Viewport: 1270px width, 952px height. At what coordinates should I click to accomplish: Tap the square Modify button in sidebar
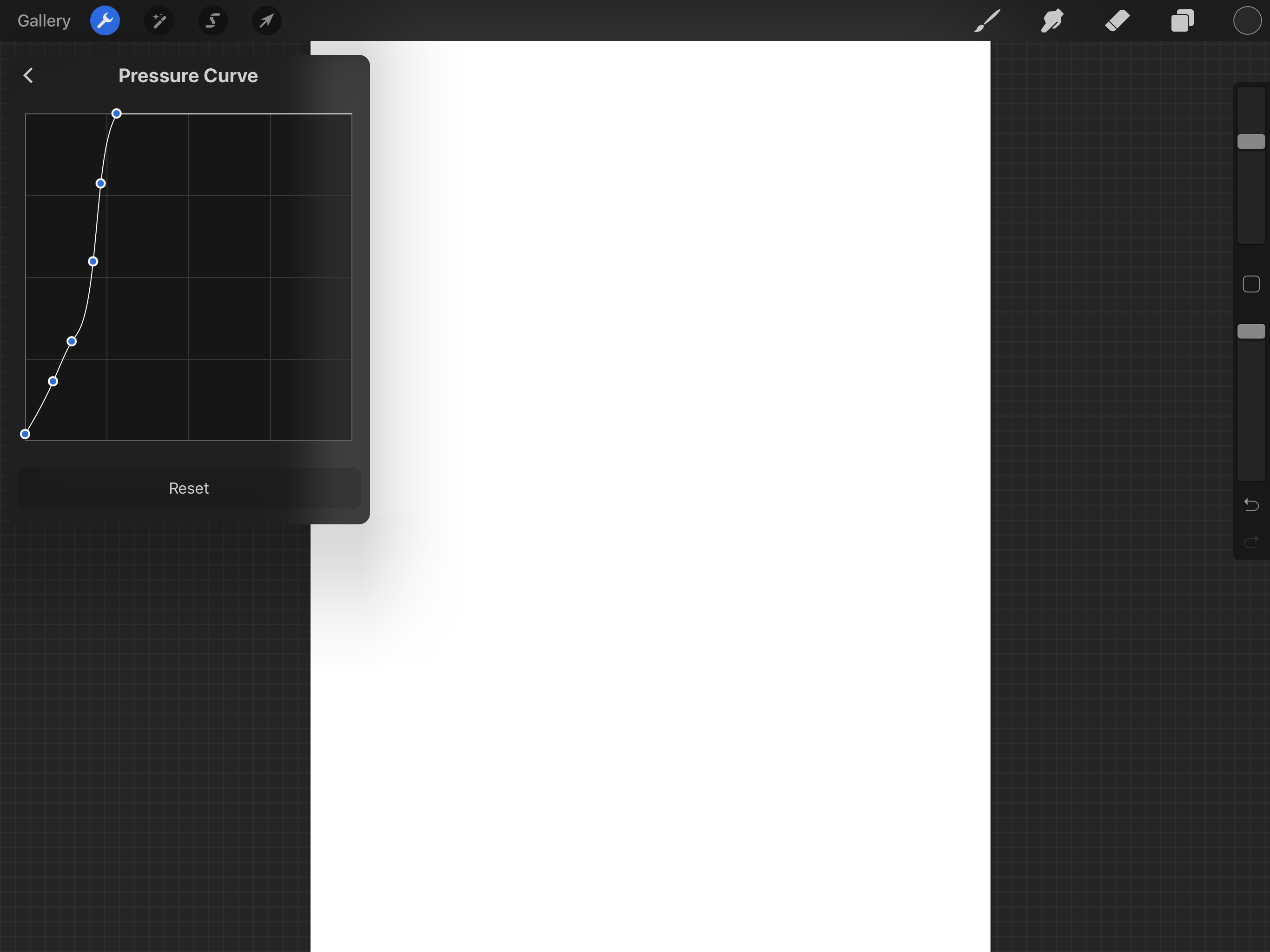tap(1251, 284)
